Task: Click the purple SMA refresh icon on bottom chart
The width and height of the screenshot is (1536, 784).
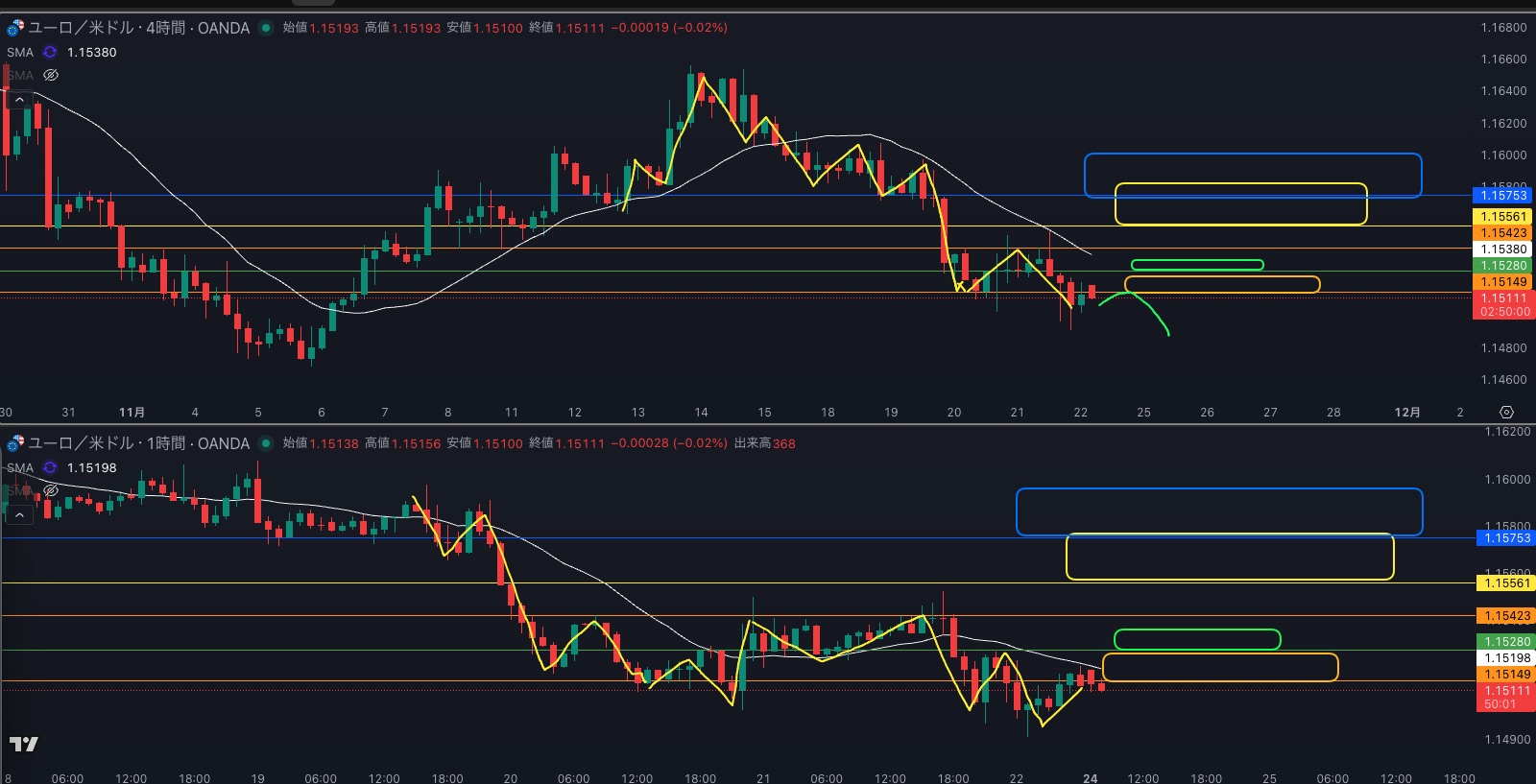Action: click(50, 468)
